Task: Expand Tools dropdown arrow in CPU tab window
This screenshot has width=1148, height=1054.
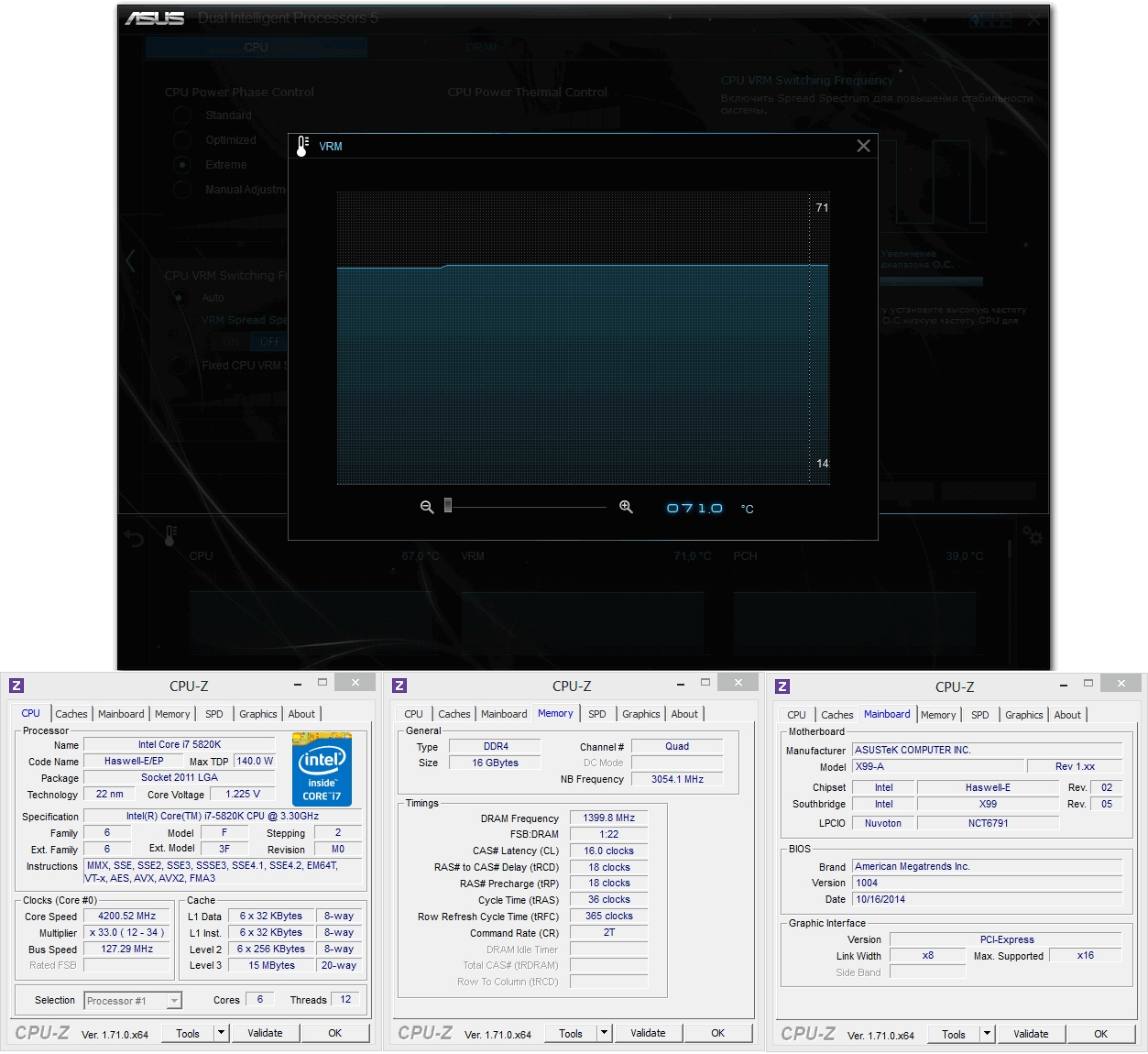Action: pos(221,1033)
